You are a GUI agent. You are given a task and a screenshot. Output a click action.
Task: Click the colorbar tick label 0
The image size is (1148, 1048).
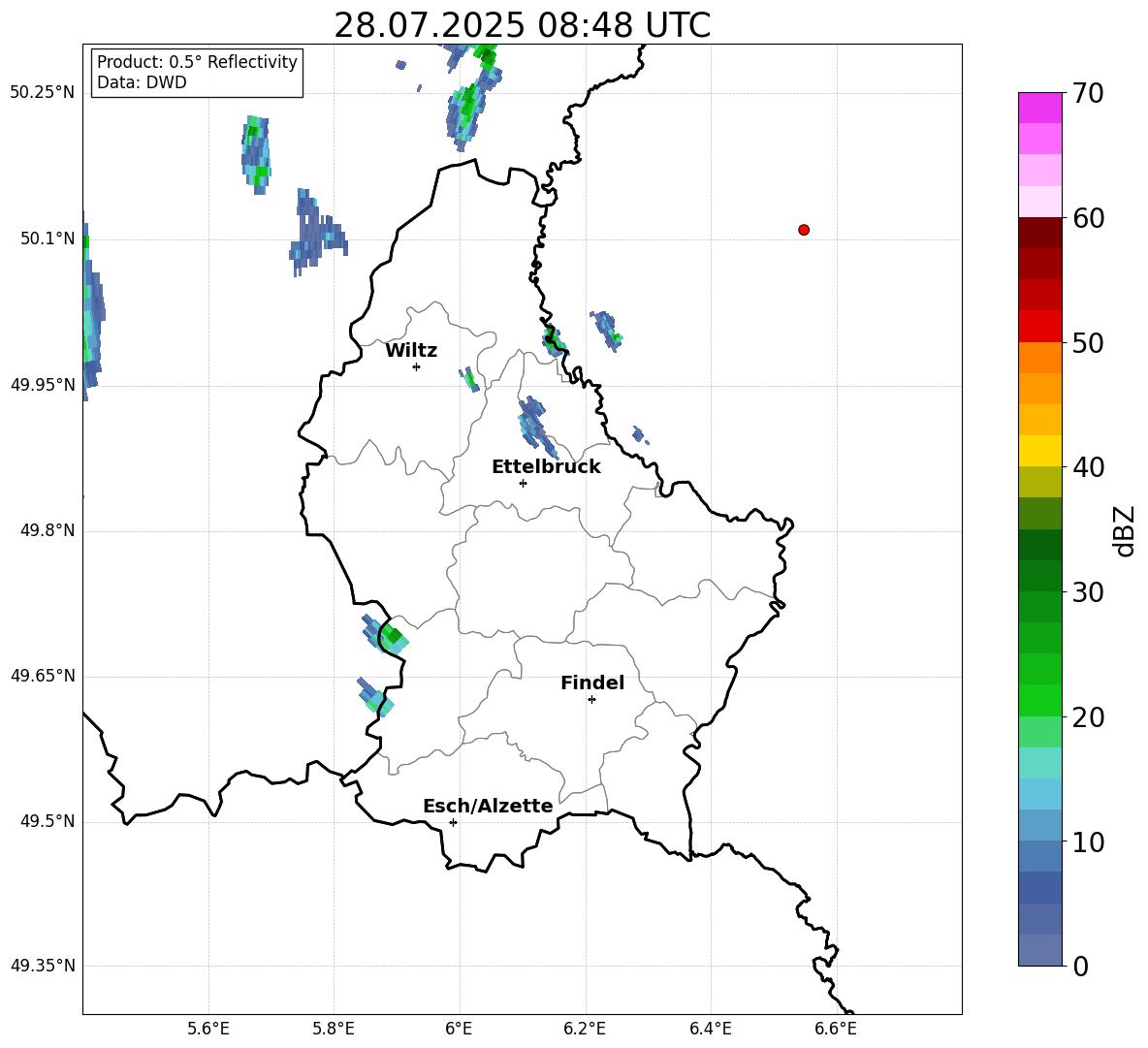[x=1080, y=966]
